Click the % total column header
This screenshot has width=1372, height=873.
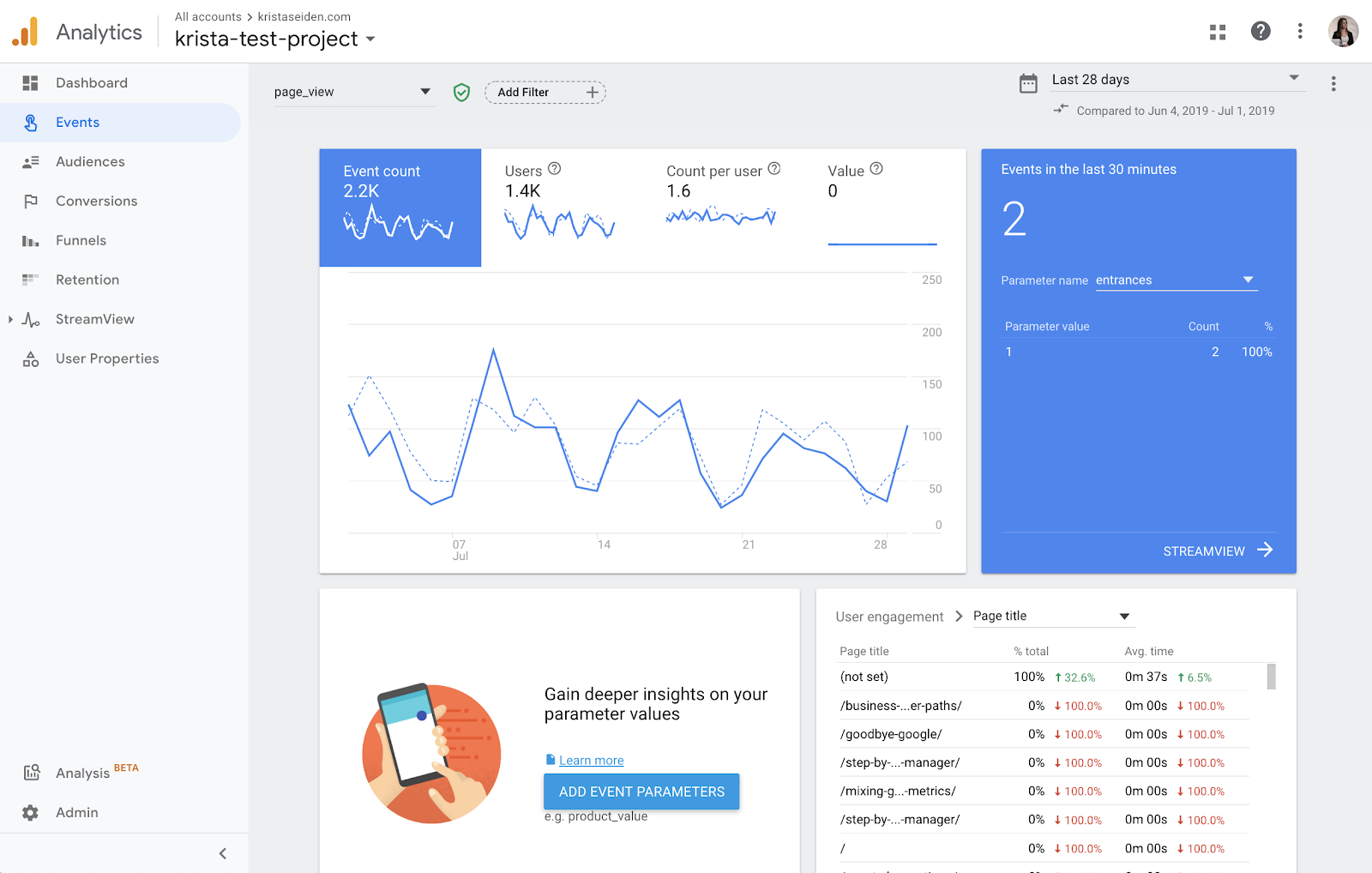[1031, 651]
